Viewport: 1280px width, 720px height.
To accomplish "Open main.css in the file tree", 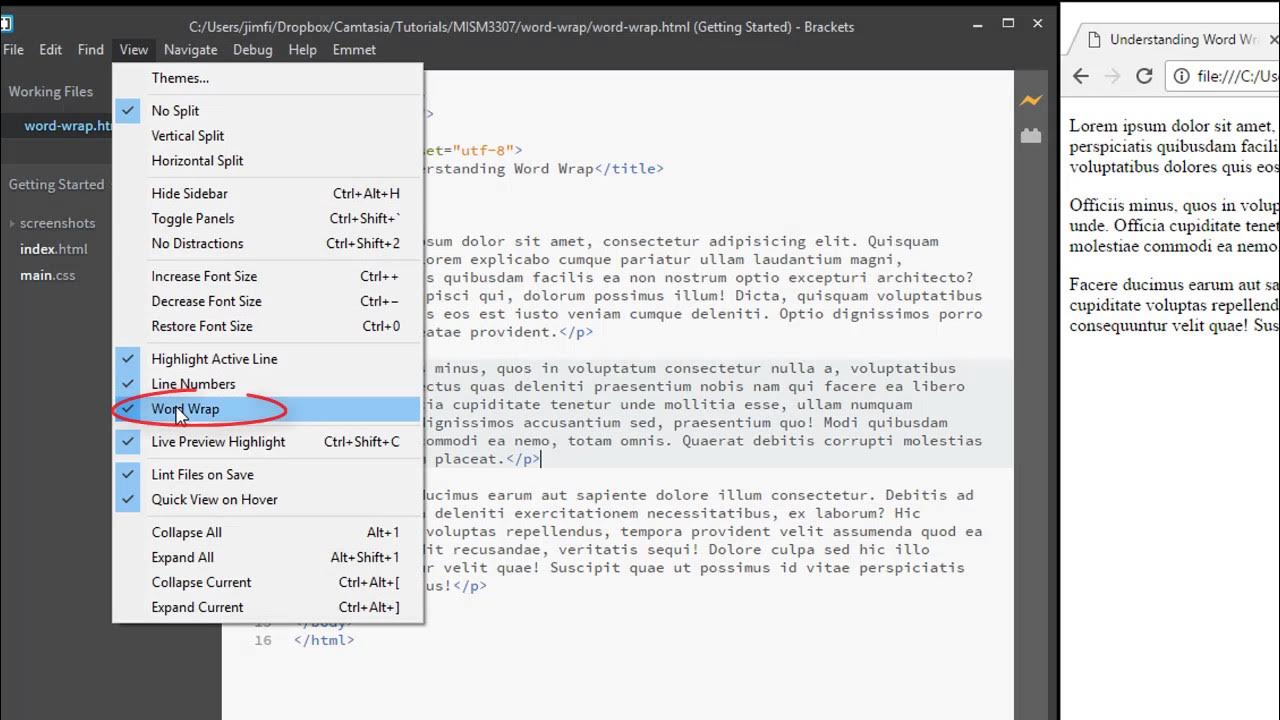I will click(x=48, y=275).
